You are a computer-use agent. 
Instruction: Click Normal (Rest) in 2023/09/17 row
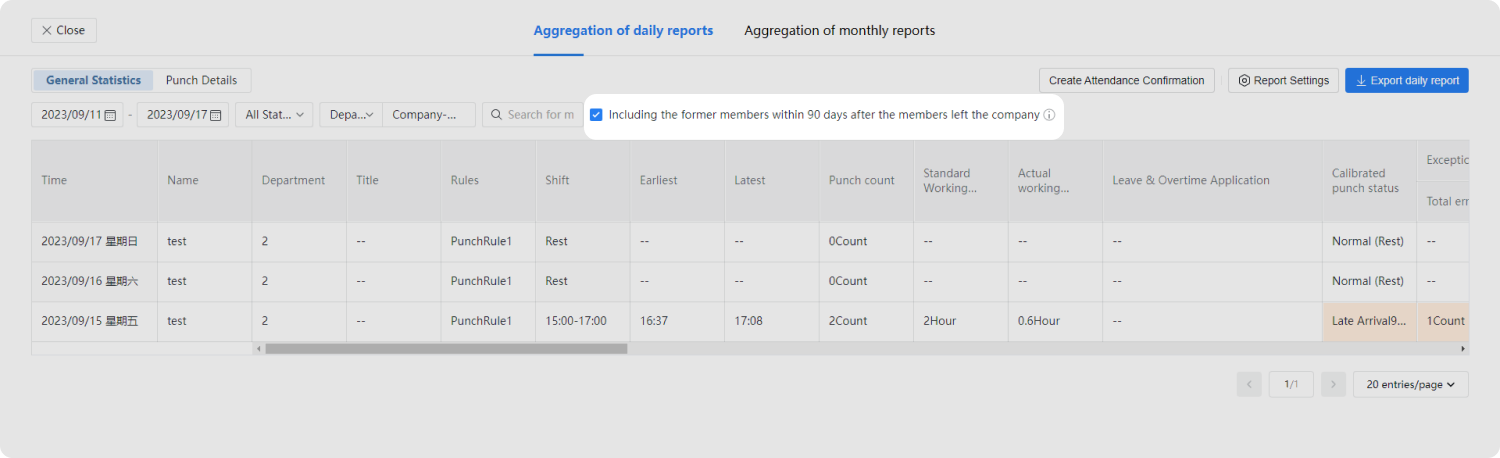click(x=1368, y=242)
